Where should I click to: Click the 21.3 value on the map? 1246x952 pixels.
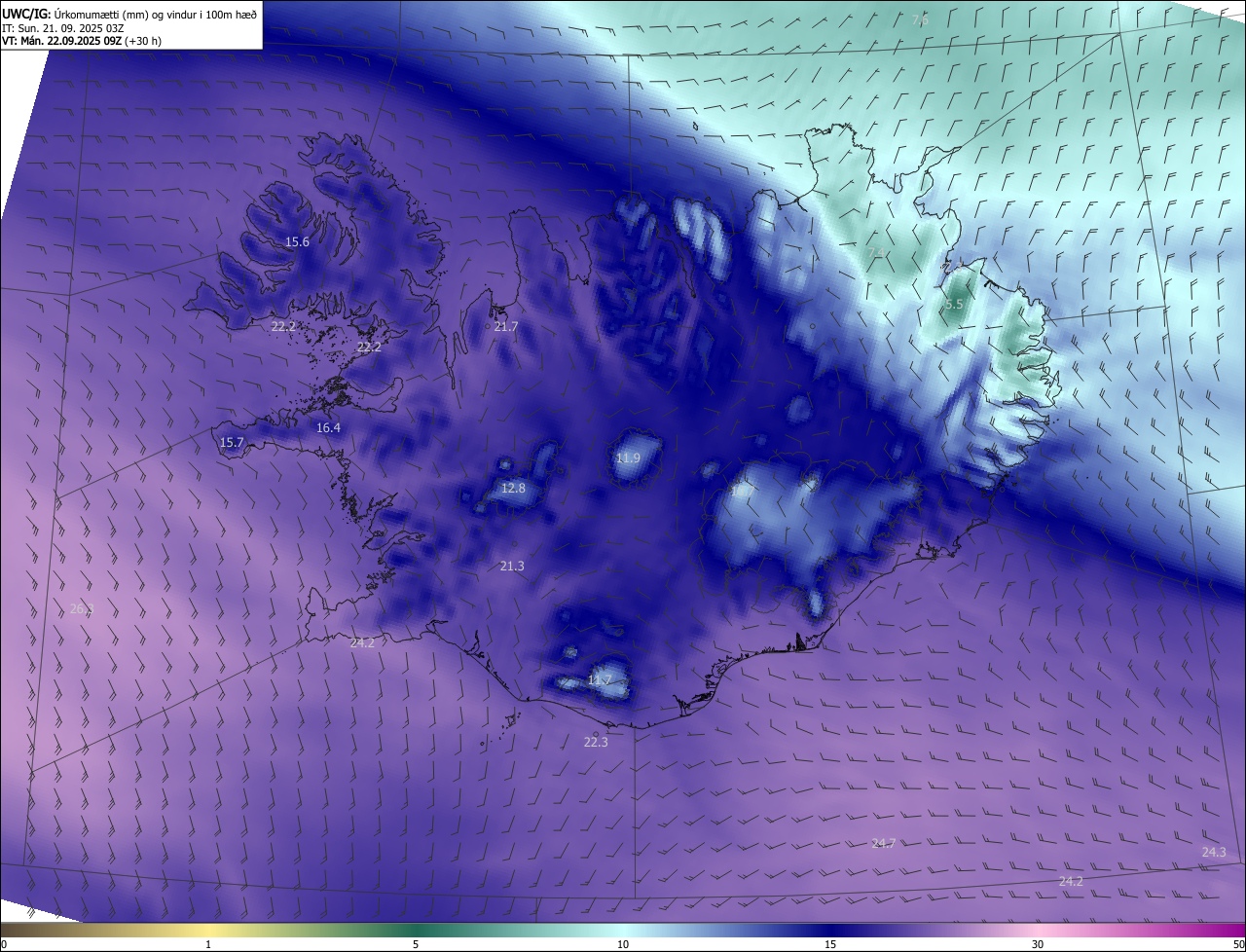512,566
